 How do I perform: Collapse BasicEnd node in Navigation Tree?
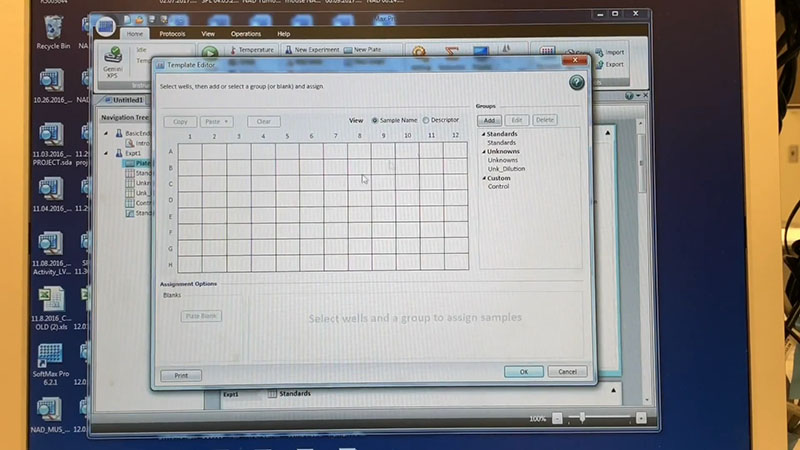(x=106, y=133)
